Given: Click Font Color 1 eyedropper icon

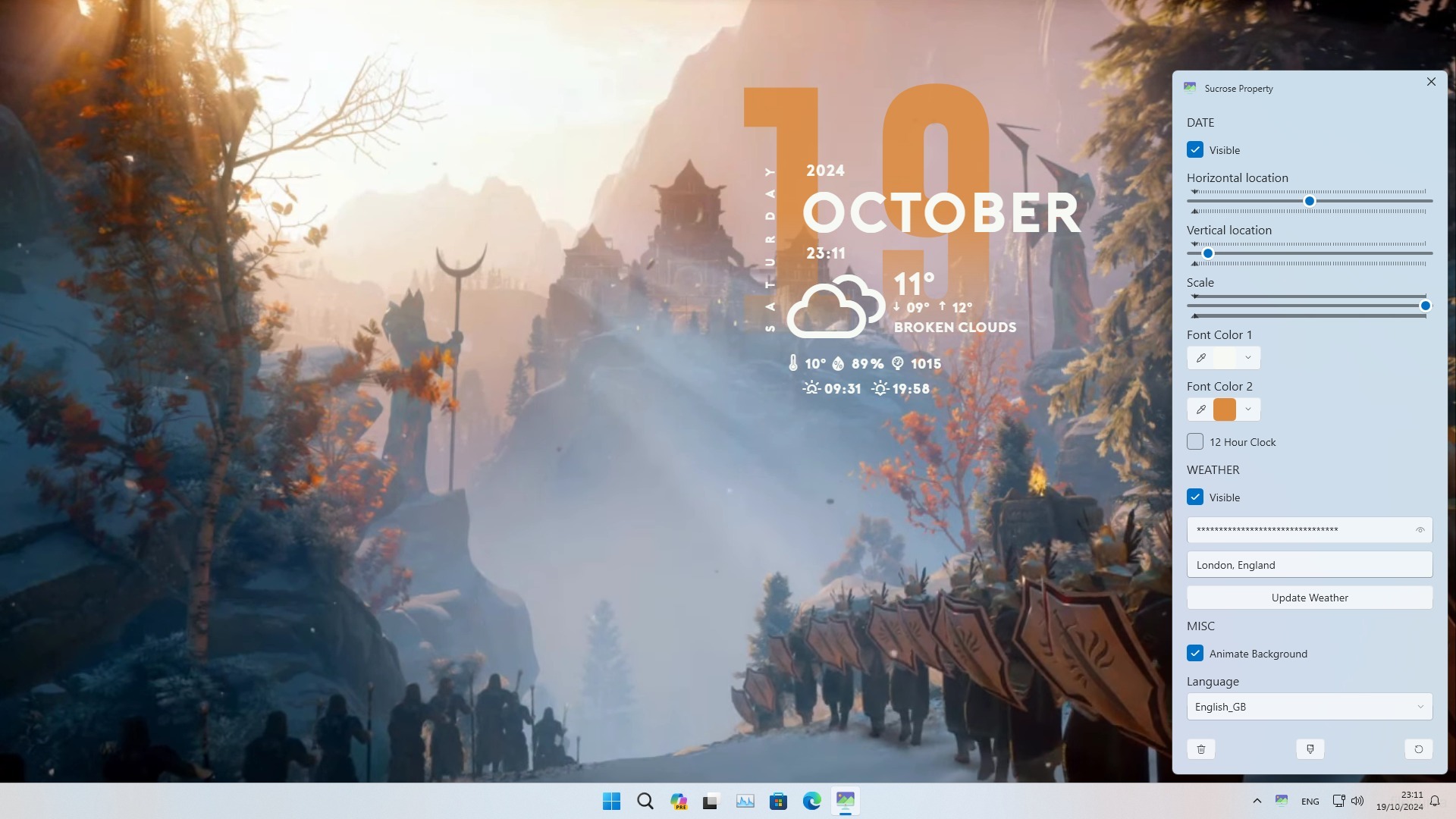Looking at the screenshot, I should point(1201,358).
